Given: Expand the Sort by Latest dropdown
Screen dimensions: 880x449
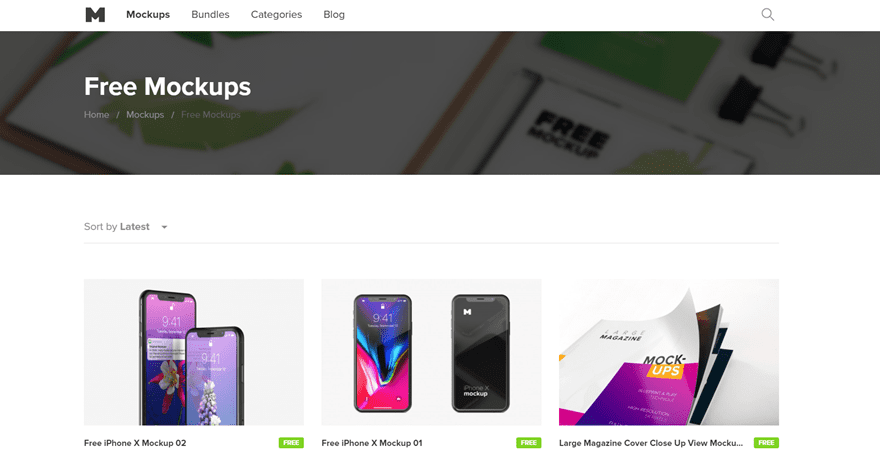Looking at the screenshot, I should click(x=126, y=227).
